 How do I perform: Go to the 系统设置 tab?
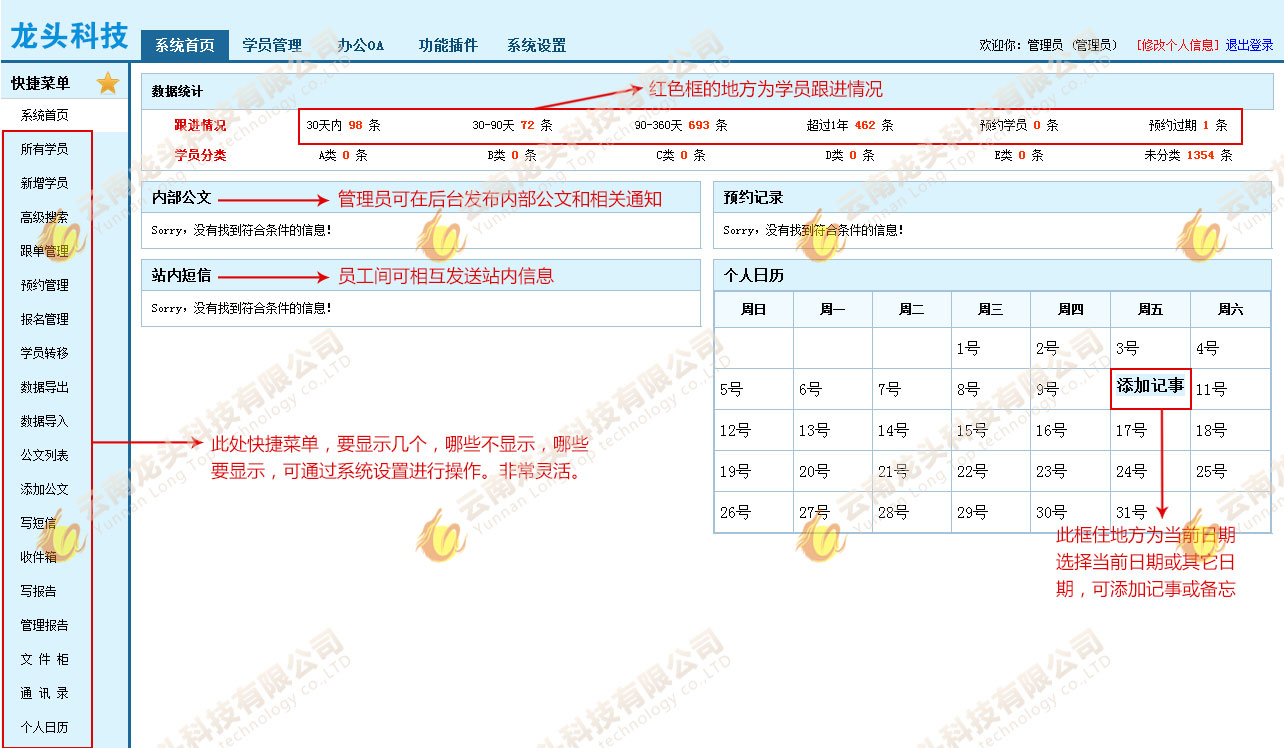point(536,45)
